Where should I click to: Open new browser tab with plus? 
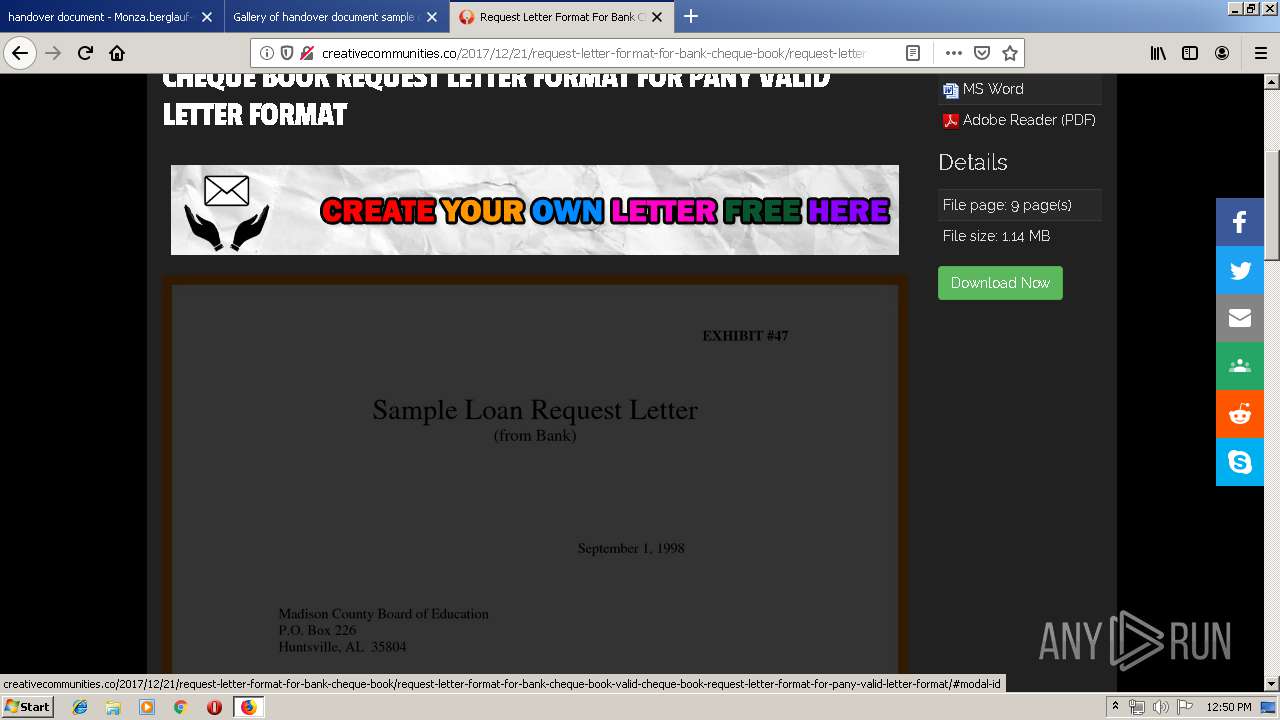690,16
